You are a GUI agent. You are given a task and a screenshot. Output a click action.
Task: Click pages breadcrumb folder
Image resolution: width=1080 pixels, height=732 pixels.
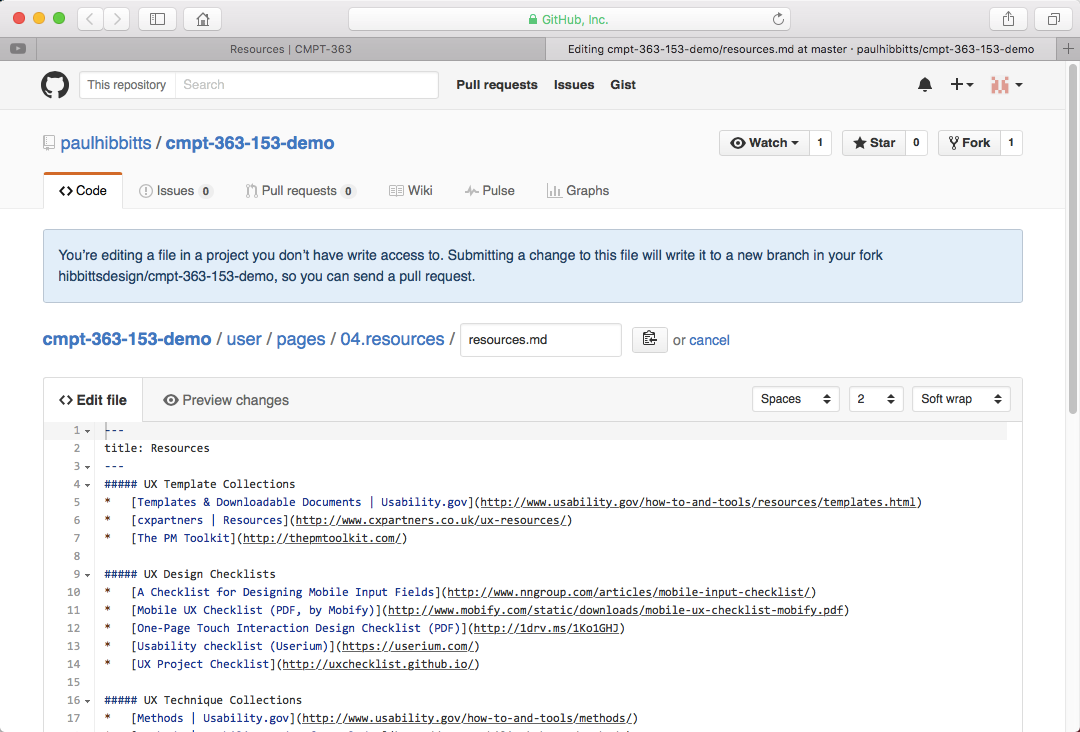tap(301, 339)
